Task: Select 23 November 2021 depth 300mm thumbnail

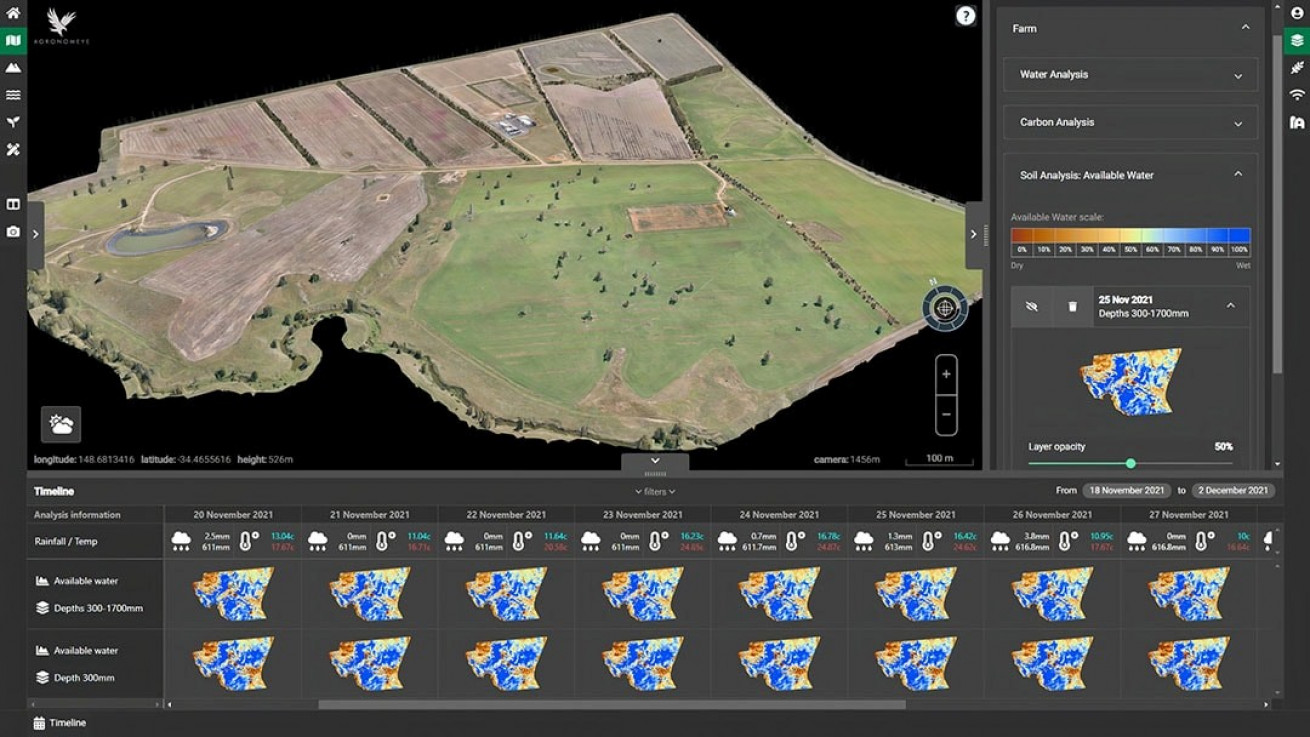Action: pos(643,664)
